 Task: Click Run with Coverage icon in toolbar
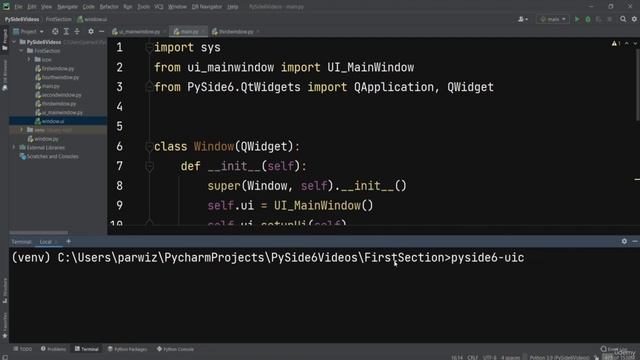599,19
